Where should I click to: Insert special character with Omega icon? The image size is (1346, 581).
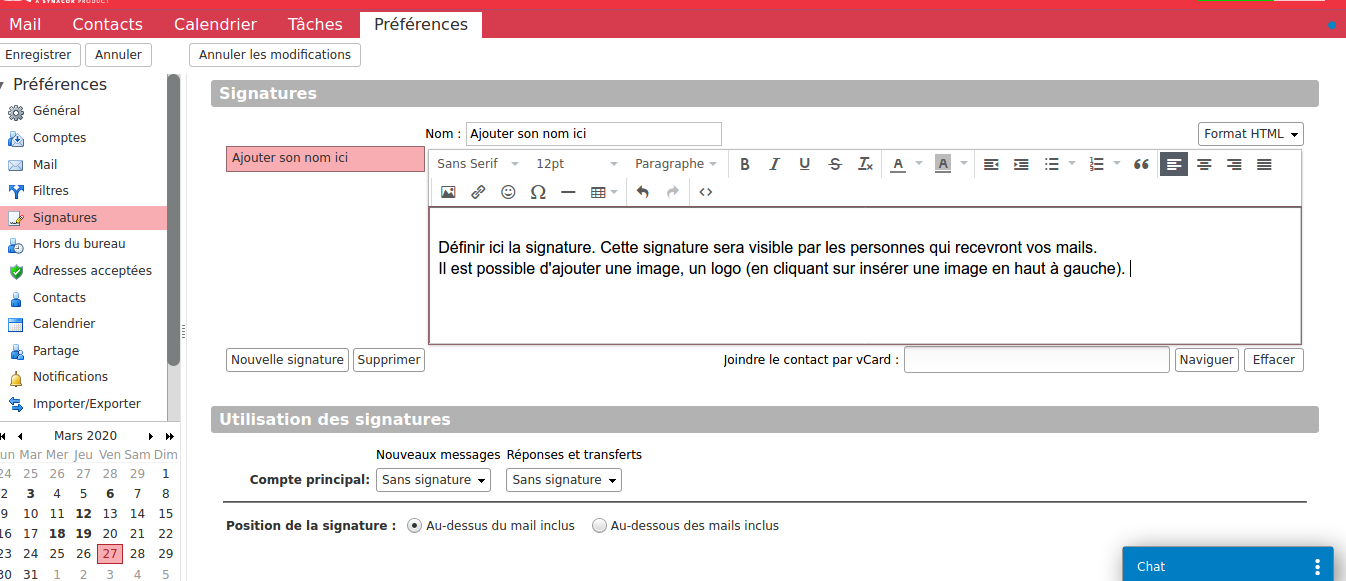pyautogui.click(x=538, y=192)
